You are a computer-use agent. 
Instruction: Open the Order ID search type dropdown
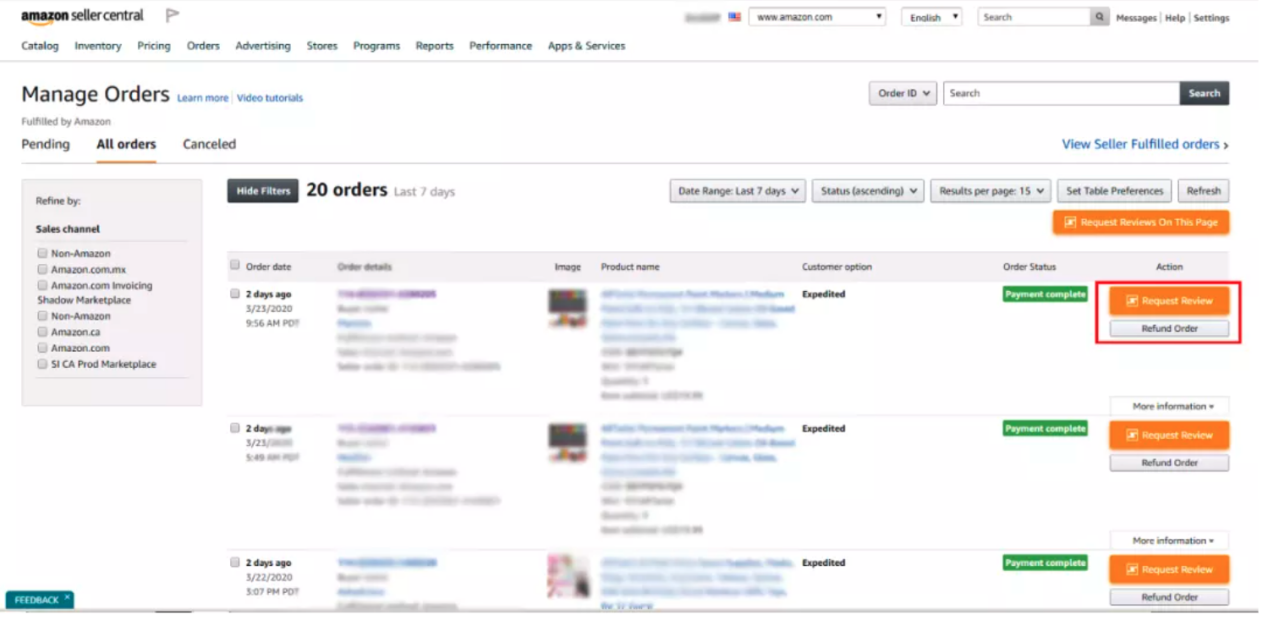click(x=902, y=93)
